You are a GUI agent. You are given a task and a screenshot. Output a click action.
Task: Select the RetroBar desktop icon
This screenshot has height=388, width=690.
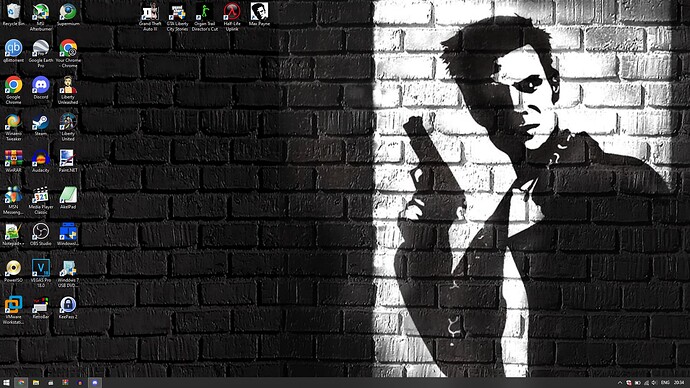[x=40, y=307]
